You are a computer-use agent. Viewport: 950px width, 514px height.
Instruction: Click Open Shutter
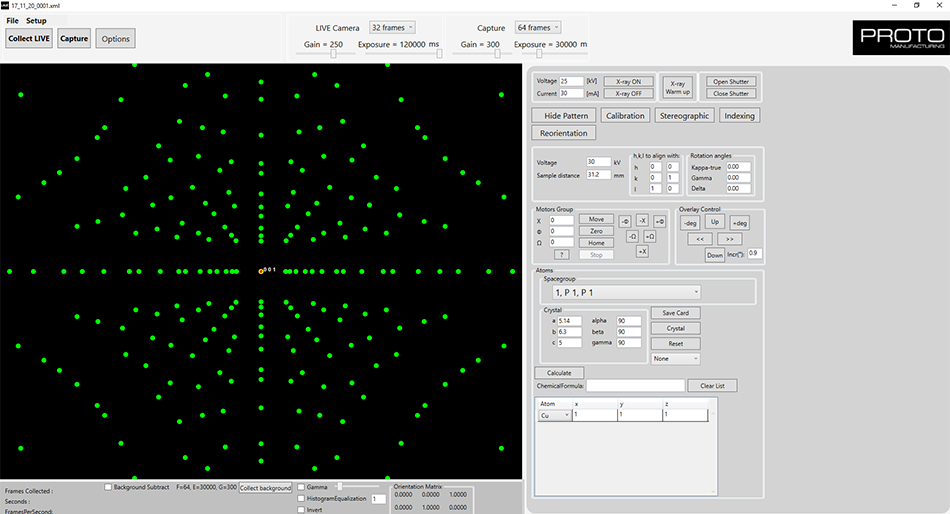731,81
